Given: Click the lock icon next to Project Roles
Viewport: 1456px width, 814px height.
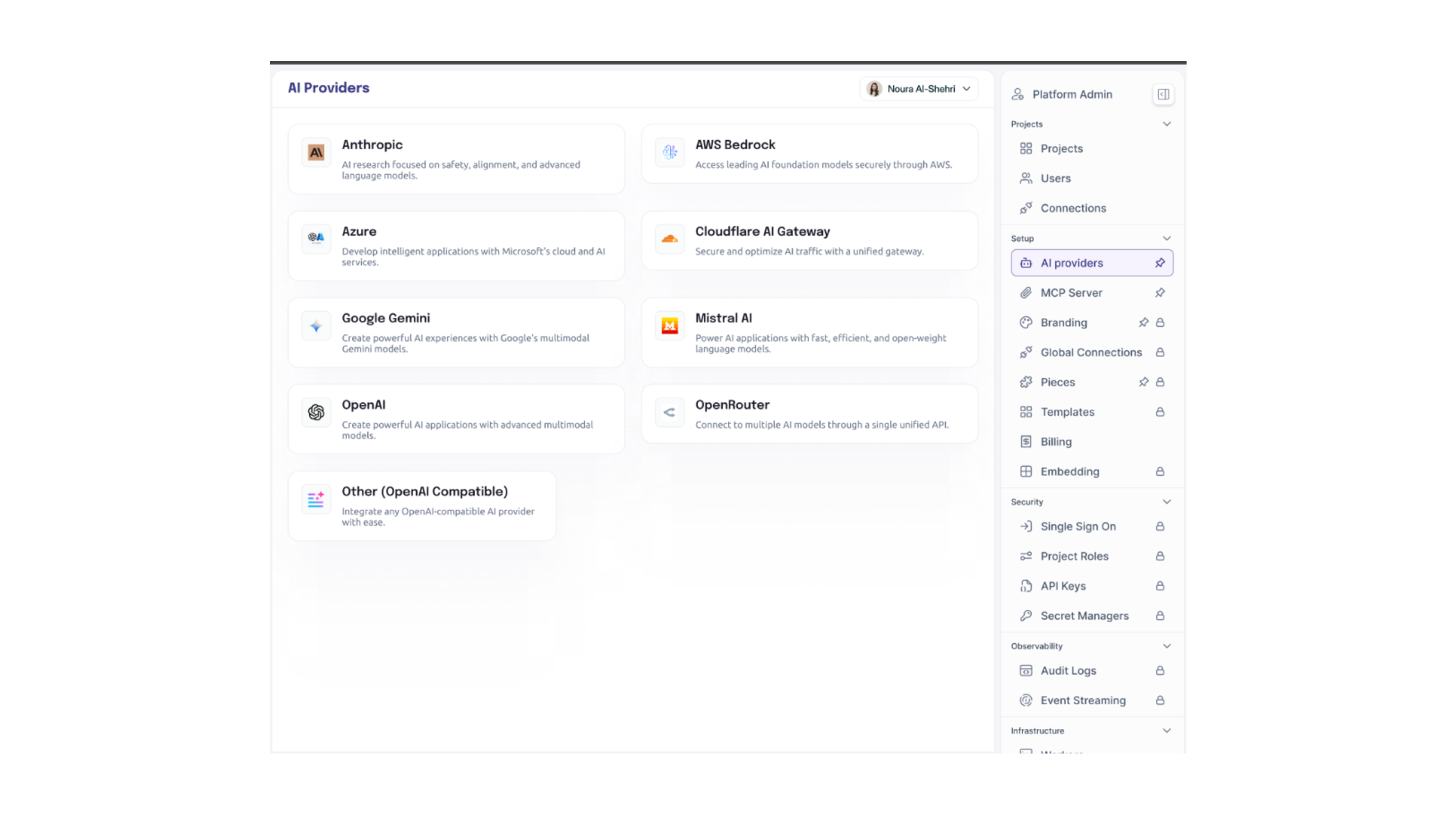Looking at the screenshot, I should pyautogui.click(x=1160, y=557).
